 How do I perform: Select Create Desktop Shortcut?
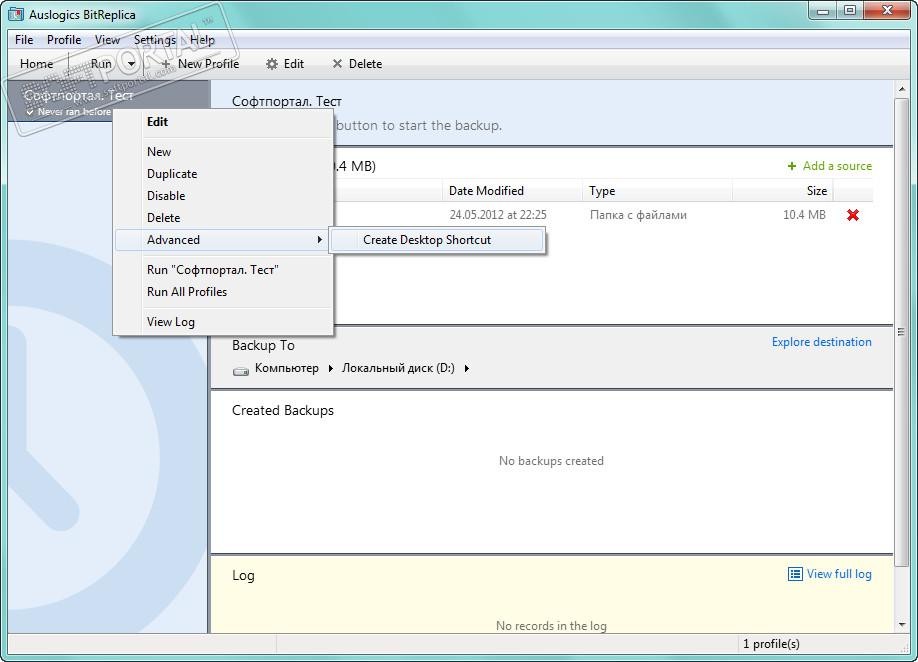point(437,240)
